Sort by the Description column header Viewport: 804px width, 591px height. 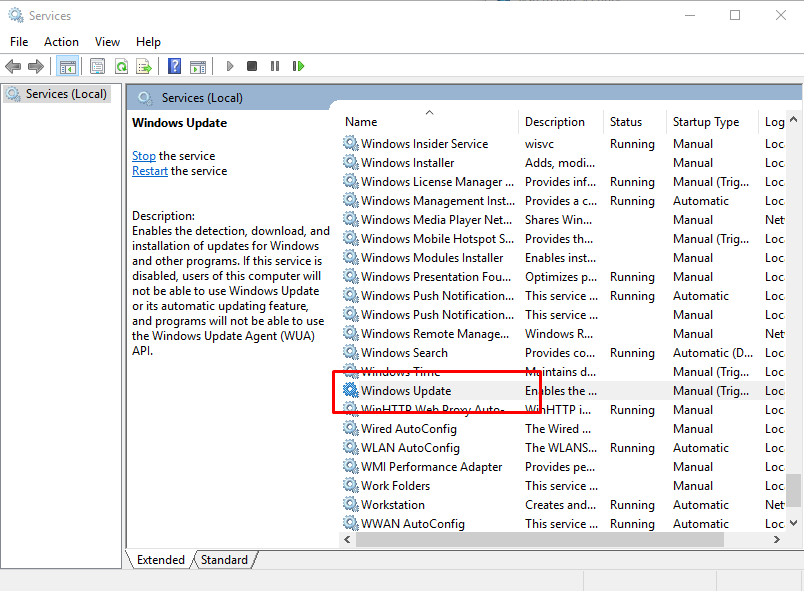561,121
